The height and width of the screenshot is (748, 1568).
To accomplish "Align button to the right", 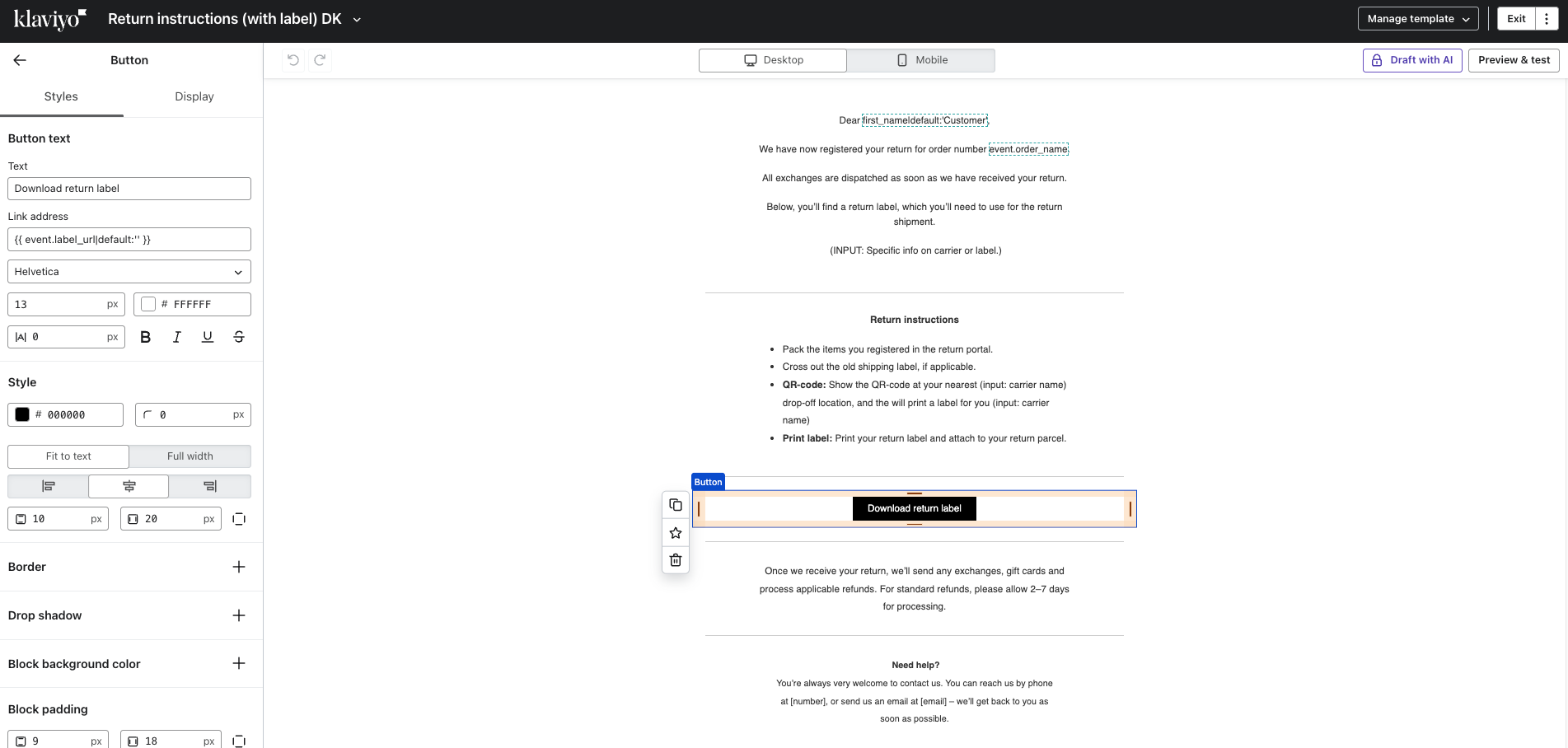I will [210, 486].
